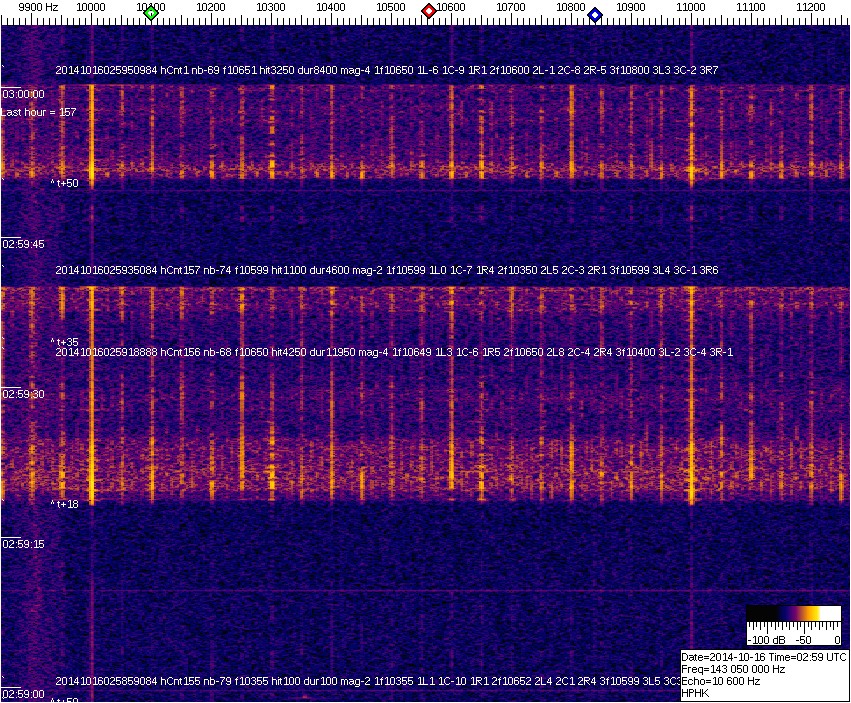Click the 10000 tick on frequency axis
This screenshot has height=703, width=851.
[91, 7]
